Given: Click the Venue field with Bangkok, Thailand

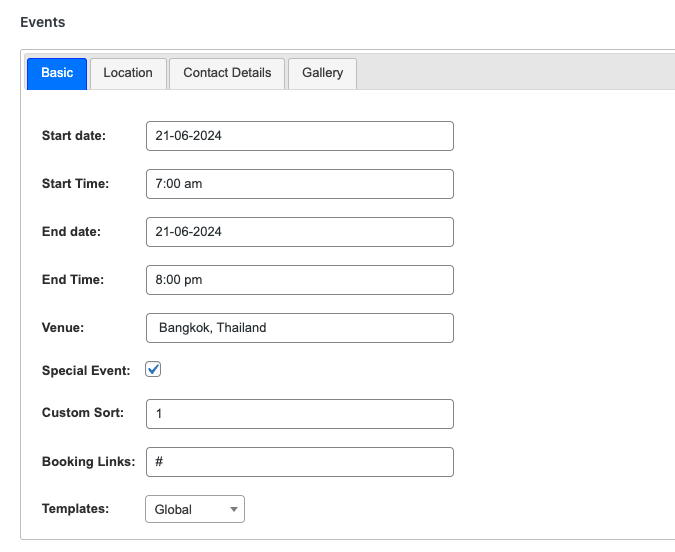Looking at the screenshot, I should tap(299, 328).
